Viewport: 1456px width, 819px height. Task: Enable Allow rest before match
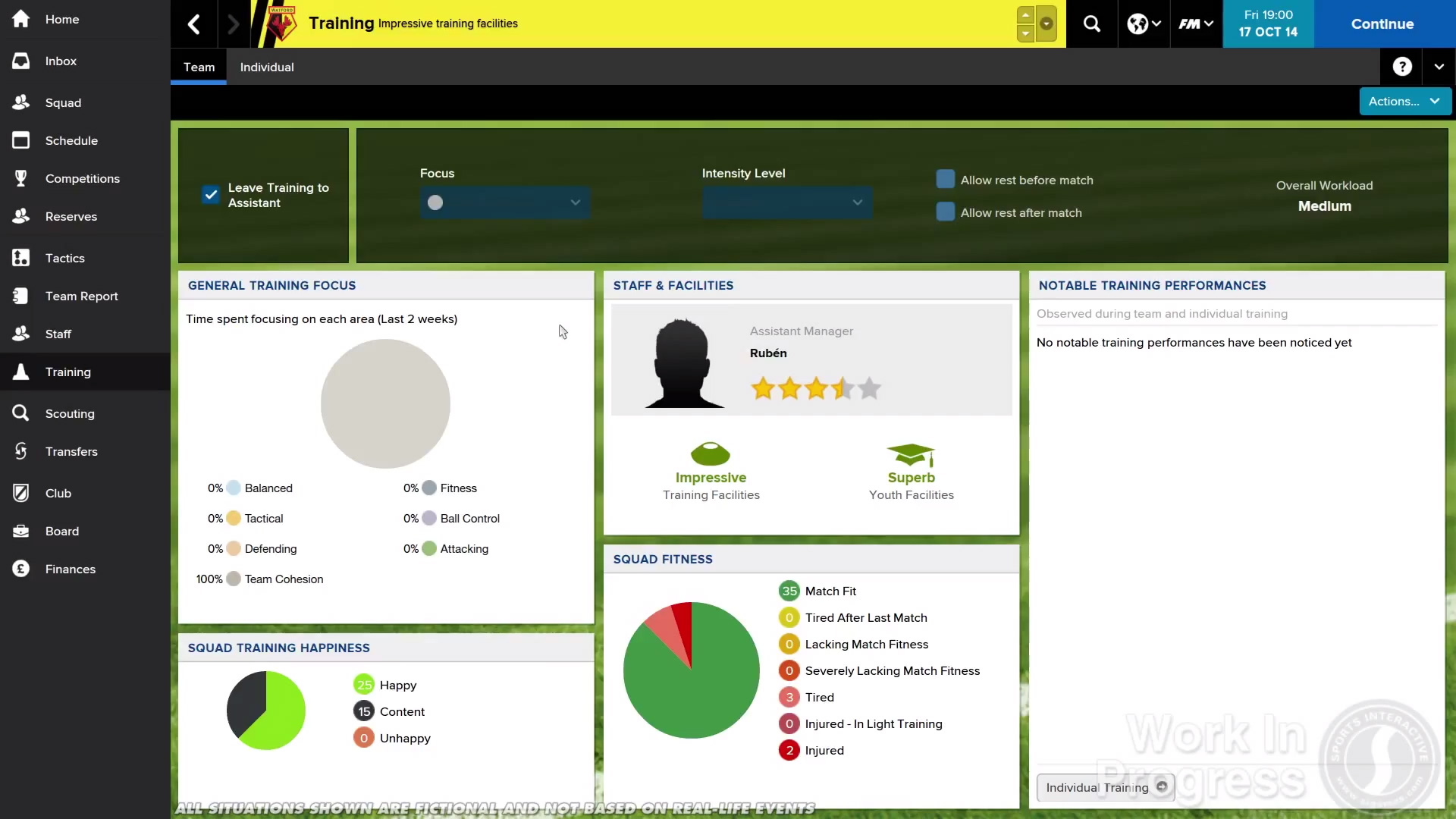[946, 180]
